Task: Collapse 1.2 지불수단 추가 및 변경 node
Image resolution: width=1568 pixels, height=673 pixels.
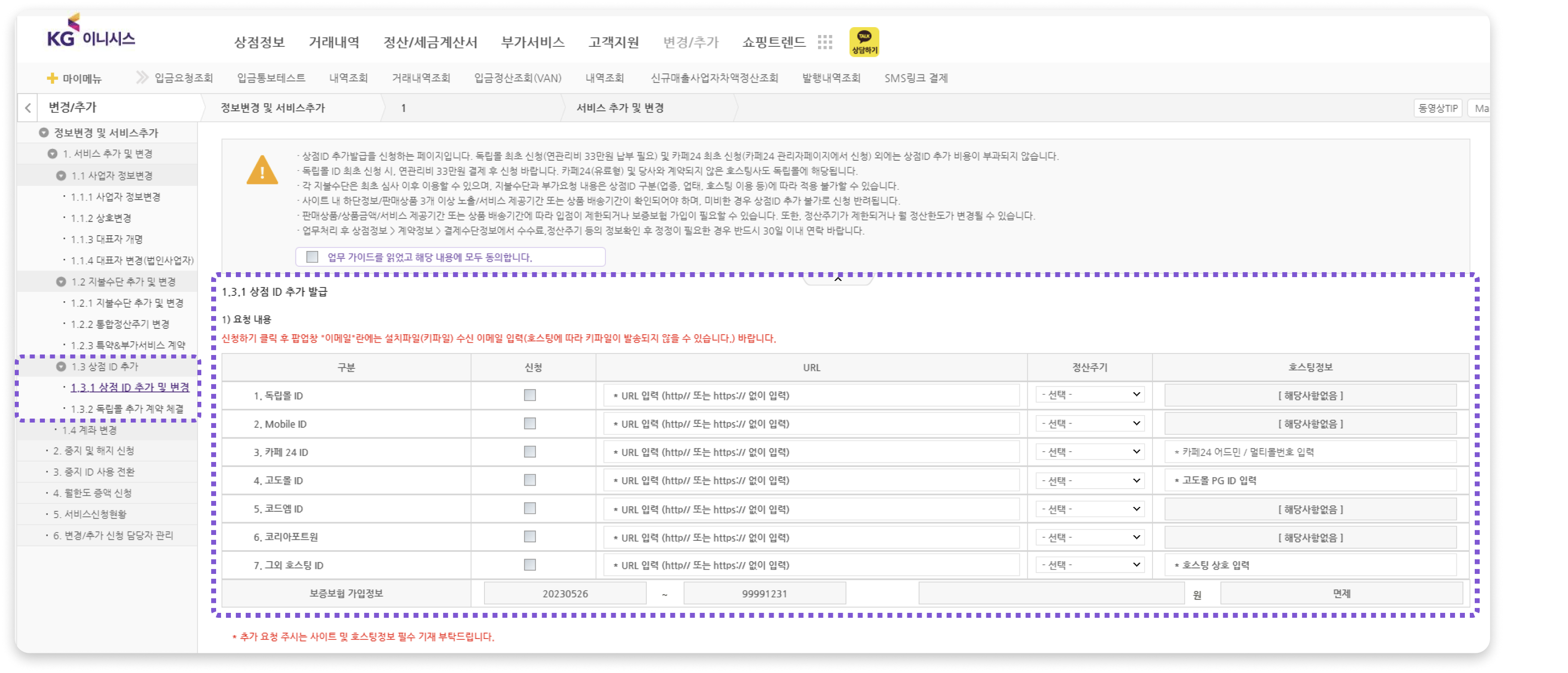Action: [x=61, y=282]
